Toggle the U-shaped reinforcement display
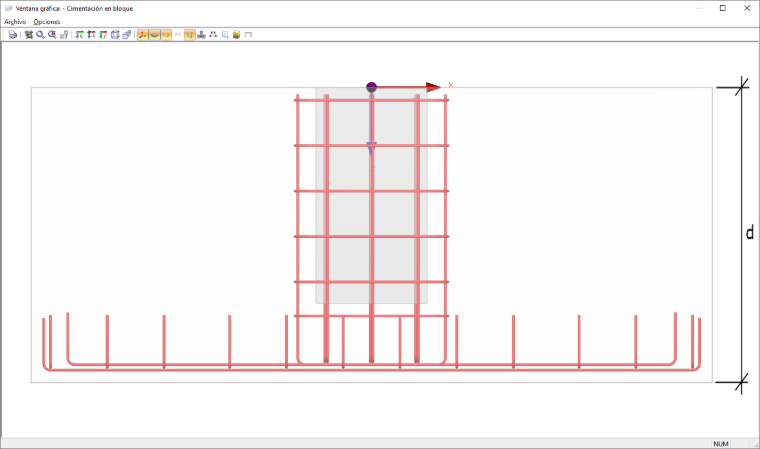Viewport: 760px width, 449px height. 190,34
